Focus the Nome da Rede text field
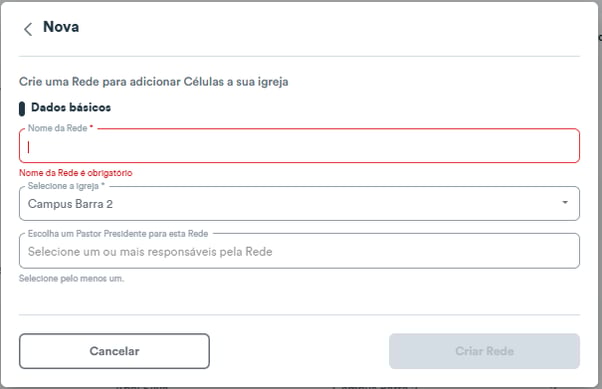602x389 pixels. point(299,146)
